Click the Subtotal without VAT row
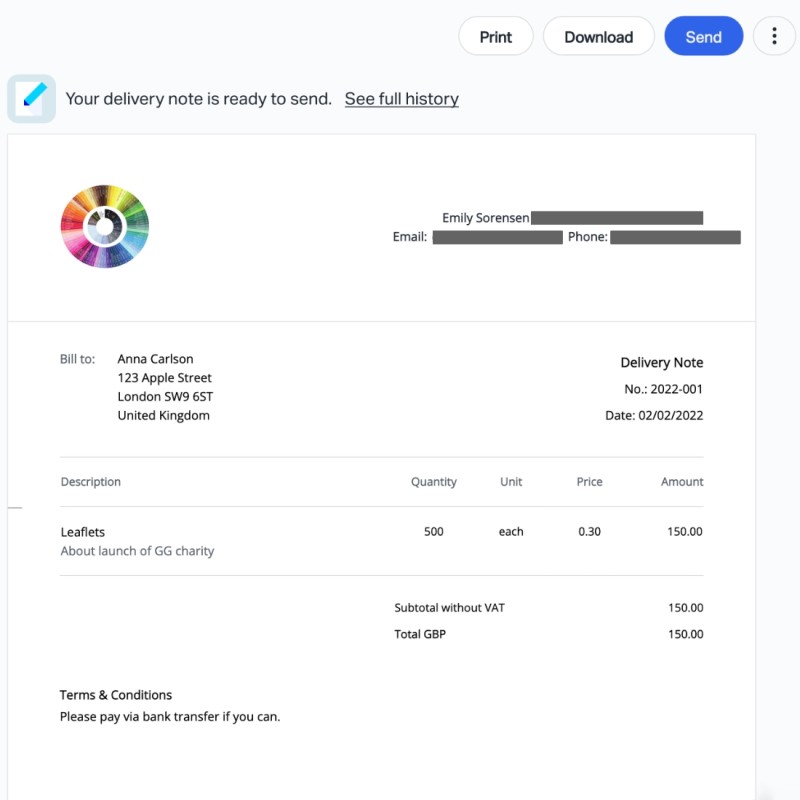800x800 pixels. click(x=451, y=607)
